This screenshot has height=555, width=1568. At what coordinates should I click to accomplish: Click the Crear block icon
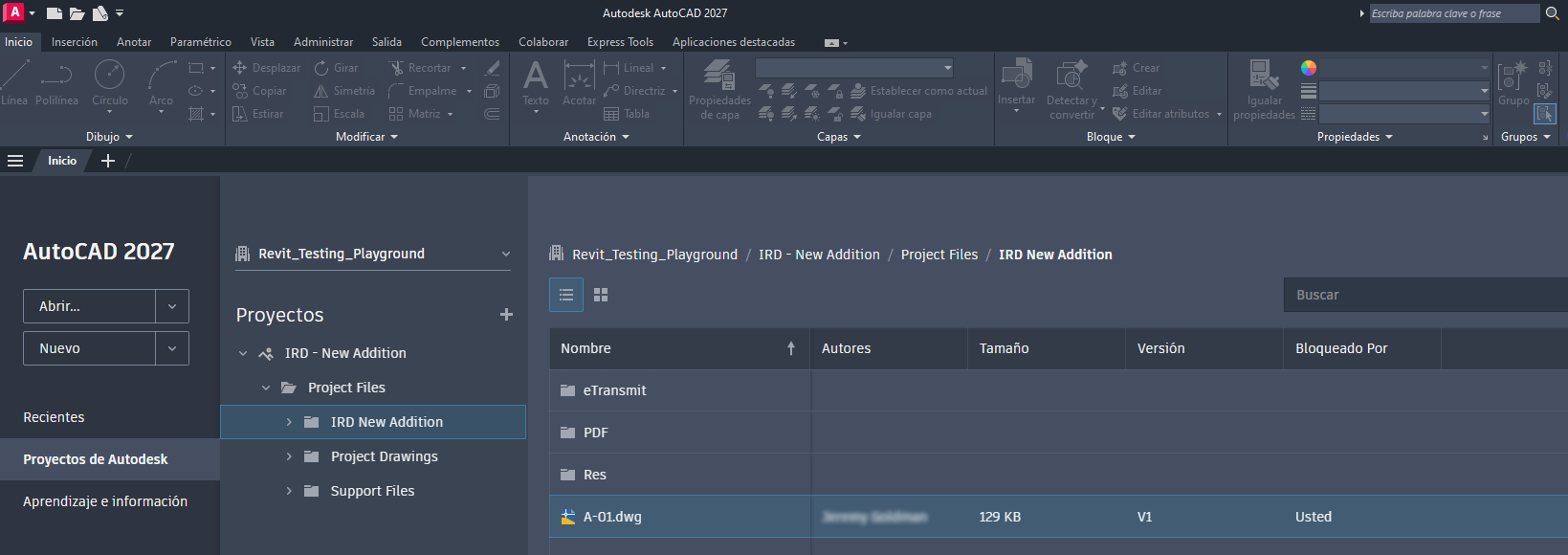1136,68
